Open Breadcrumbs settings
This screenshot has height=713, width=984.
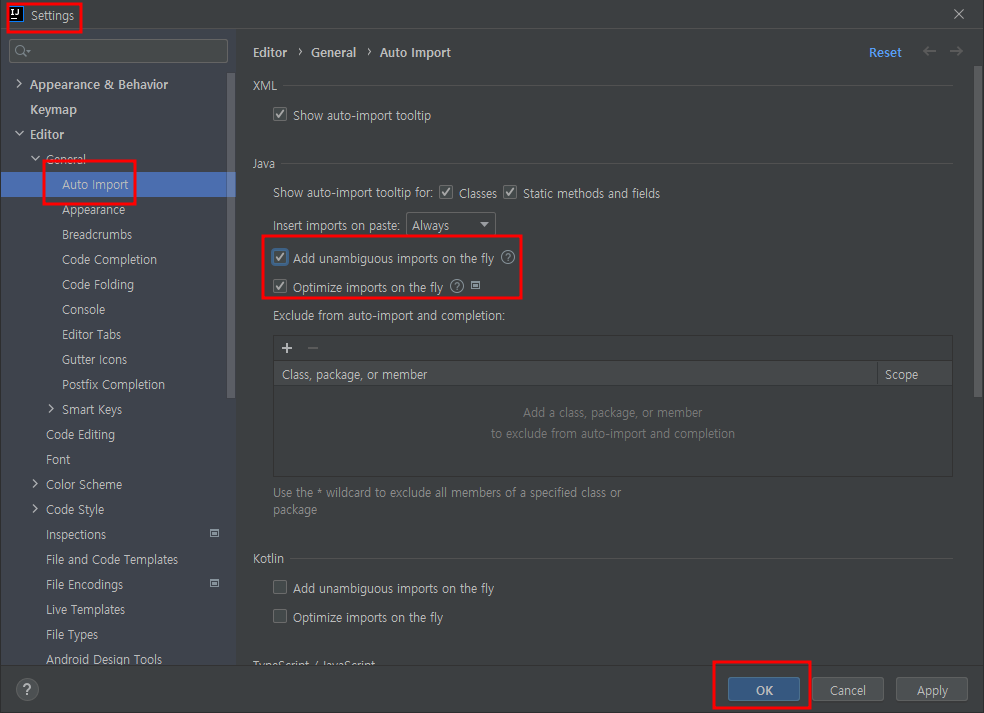[97, 234]
